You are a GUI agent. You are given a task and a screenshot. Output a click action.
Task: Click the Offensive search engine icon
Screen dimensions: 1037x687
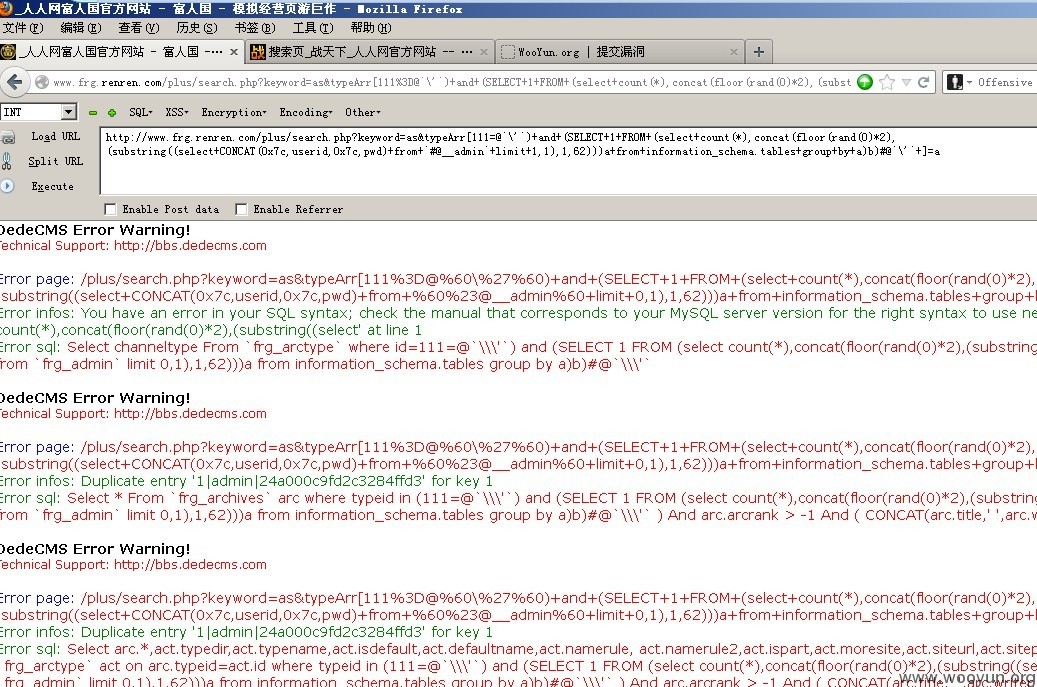tap(954, 82)
